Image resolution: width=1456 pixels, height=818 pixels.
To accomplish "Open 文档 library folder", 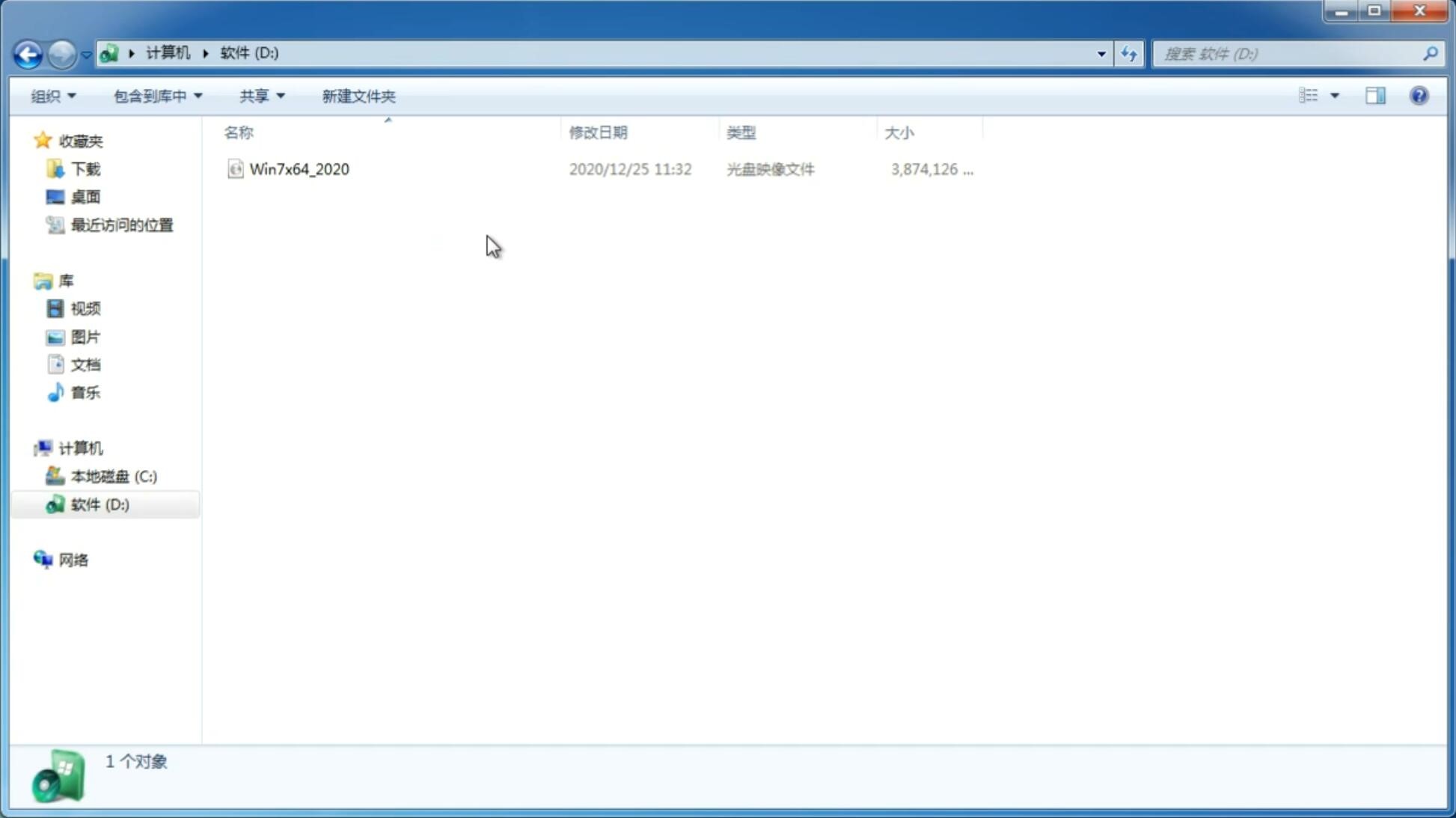I will coord(85,364).
